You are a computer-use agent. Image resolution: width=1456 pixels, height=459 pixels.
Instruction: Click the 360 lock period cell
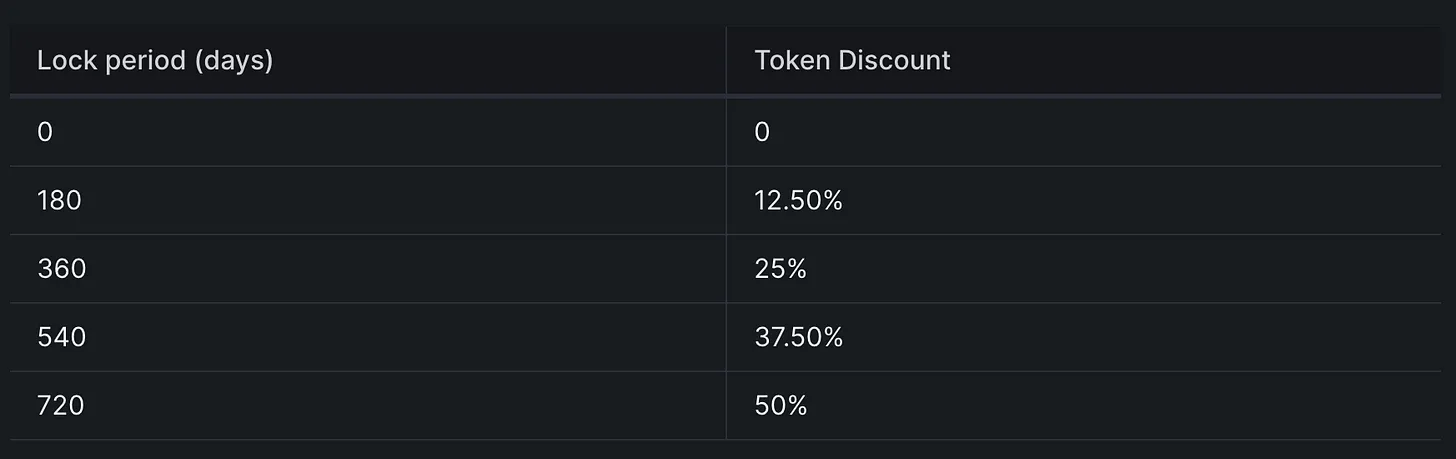click(x=61, y=269)
